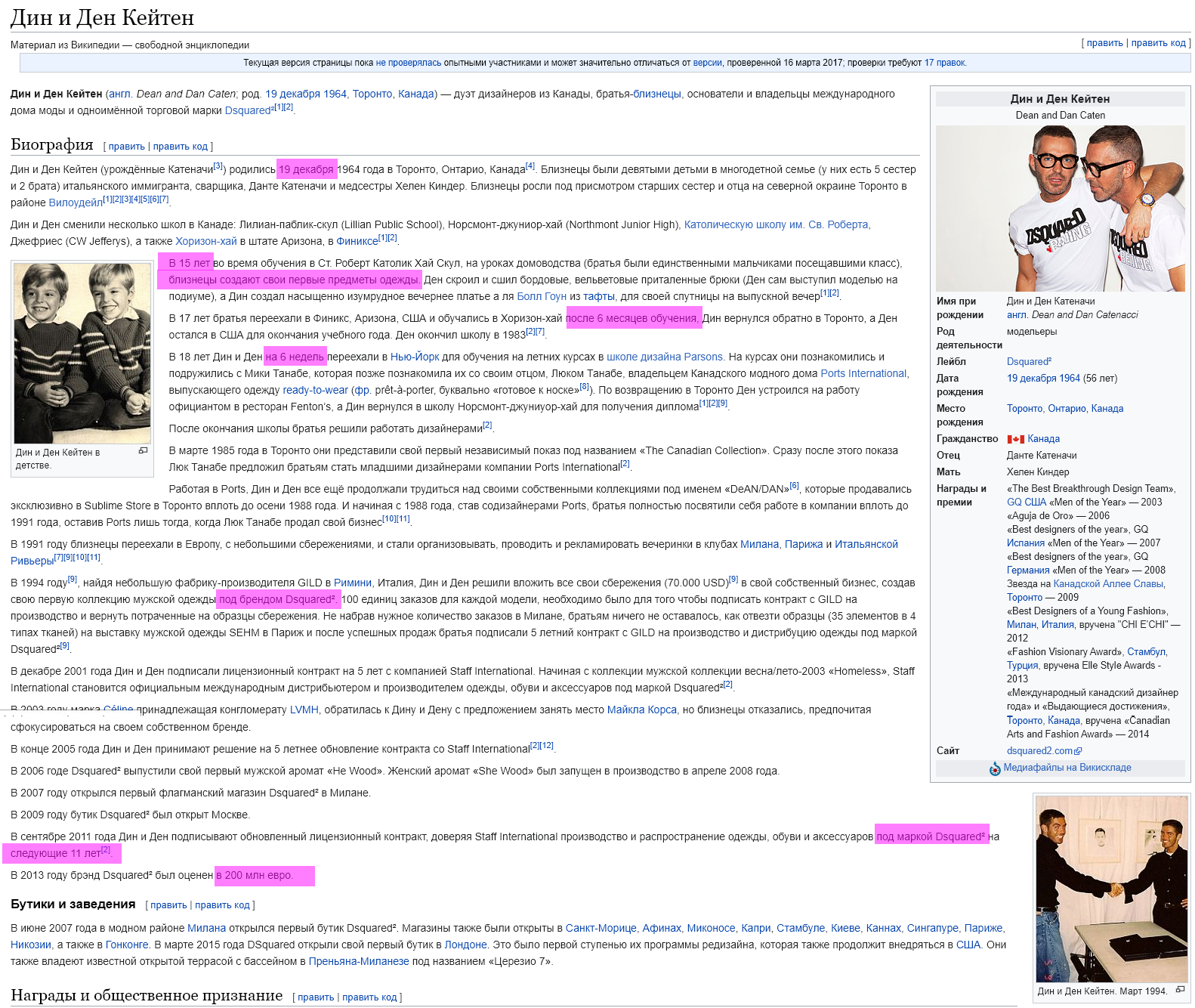Click the Wikimedia Commons logo icon in the infobox
Screen dimensions: 1195x1008
click(x=995, y=768)
